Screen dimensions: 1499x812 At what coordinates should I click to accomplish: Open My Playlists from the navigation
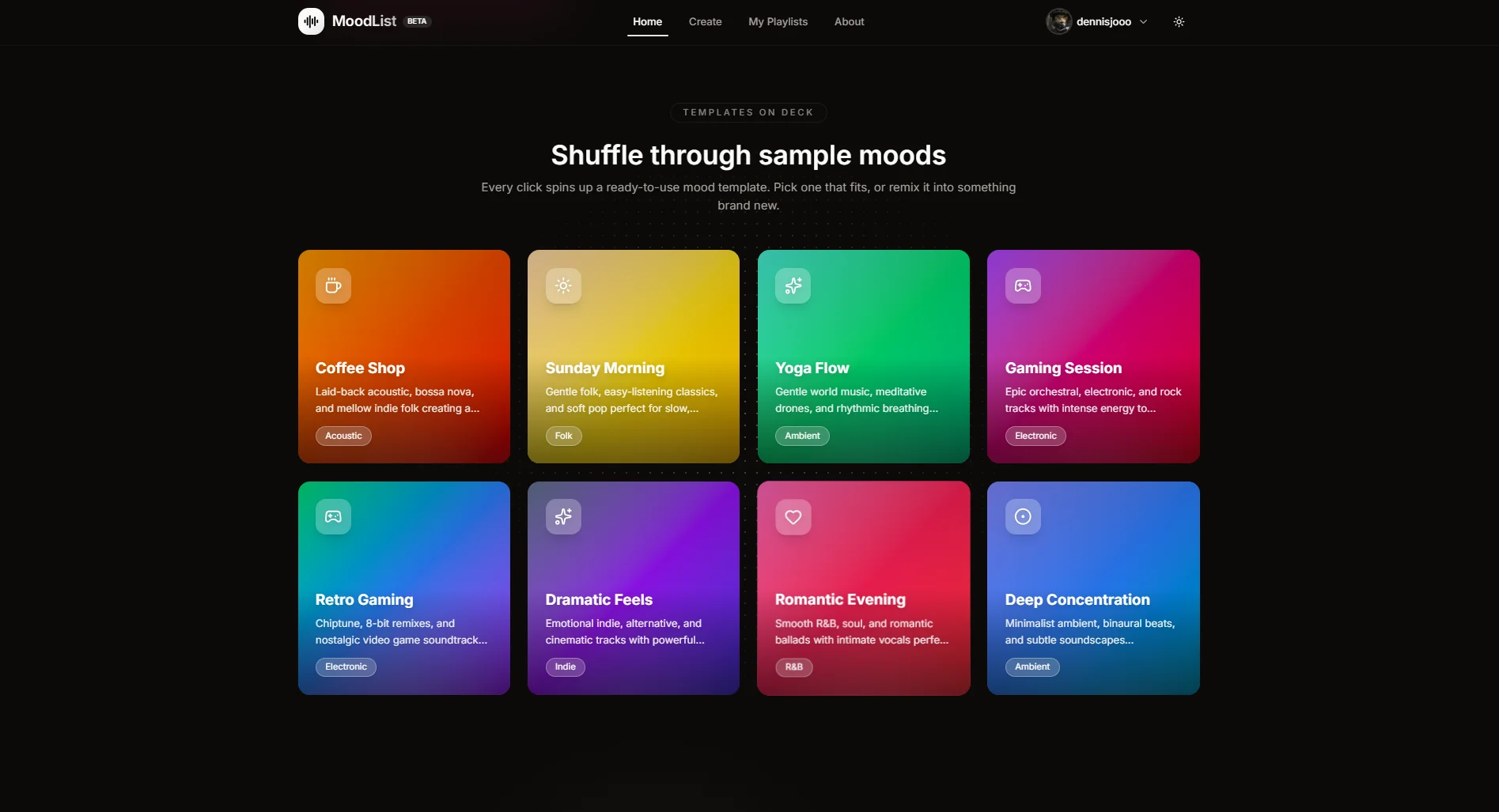777,21
